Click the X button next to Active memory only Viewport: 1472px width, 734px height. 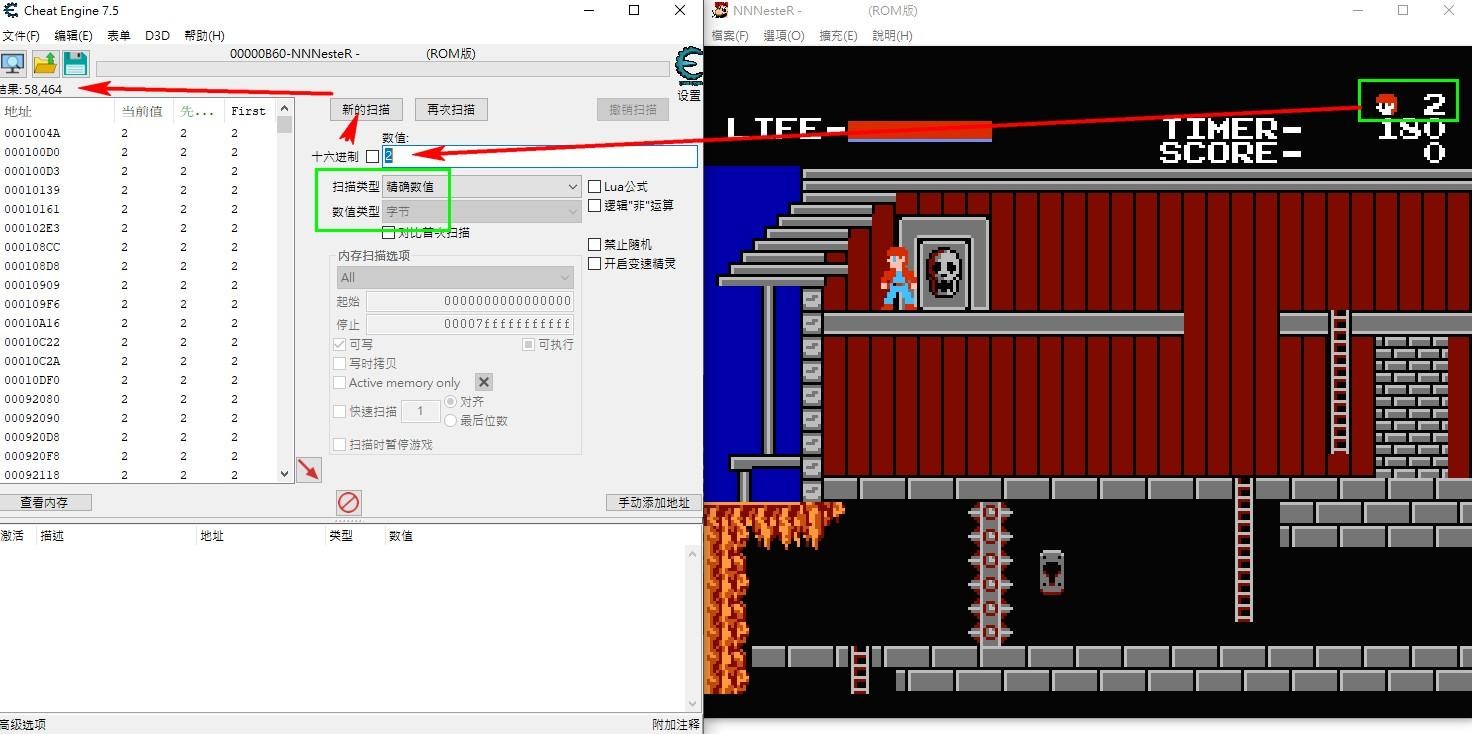coord(484,382)
